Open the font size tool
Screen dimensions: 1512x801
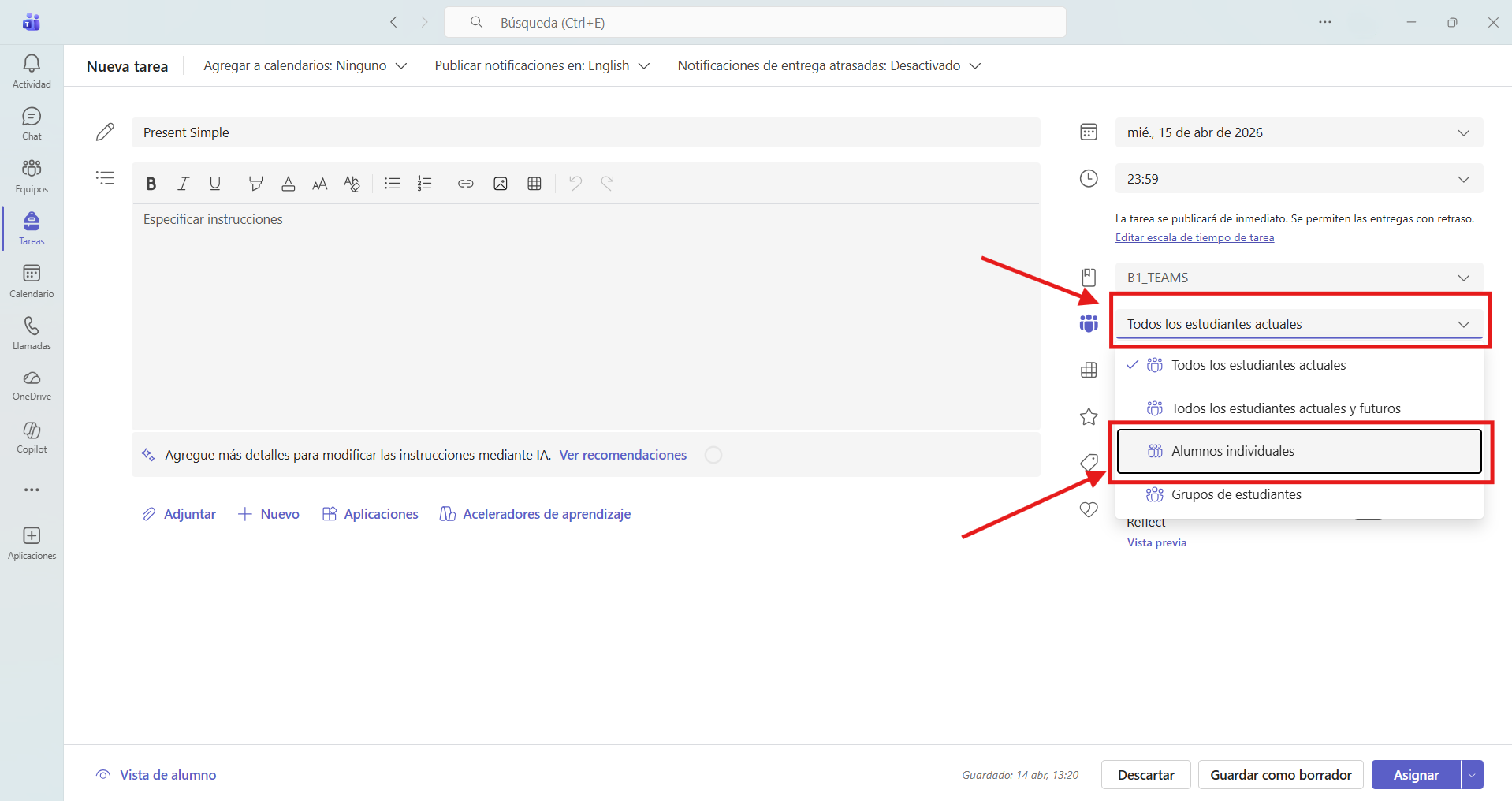click(319, 184)
